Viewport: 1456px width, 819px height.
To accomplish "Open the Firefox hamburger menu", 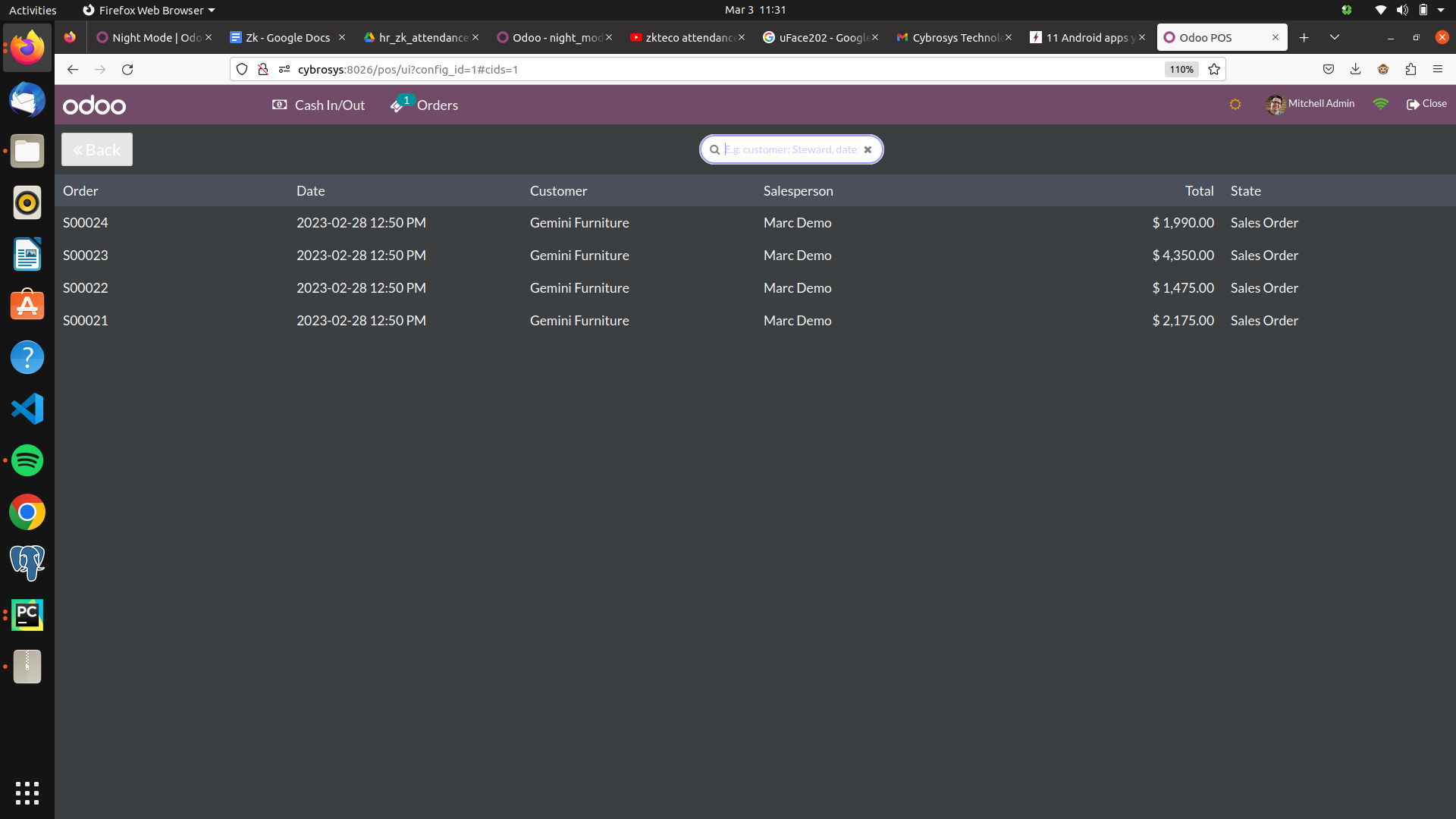I will point(1438,69).
